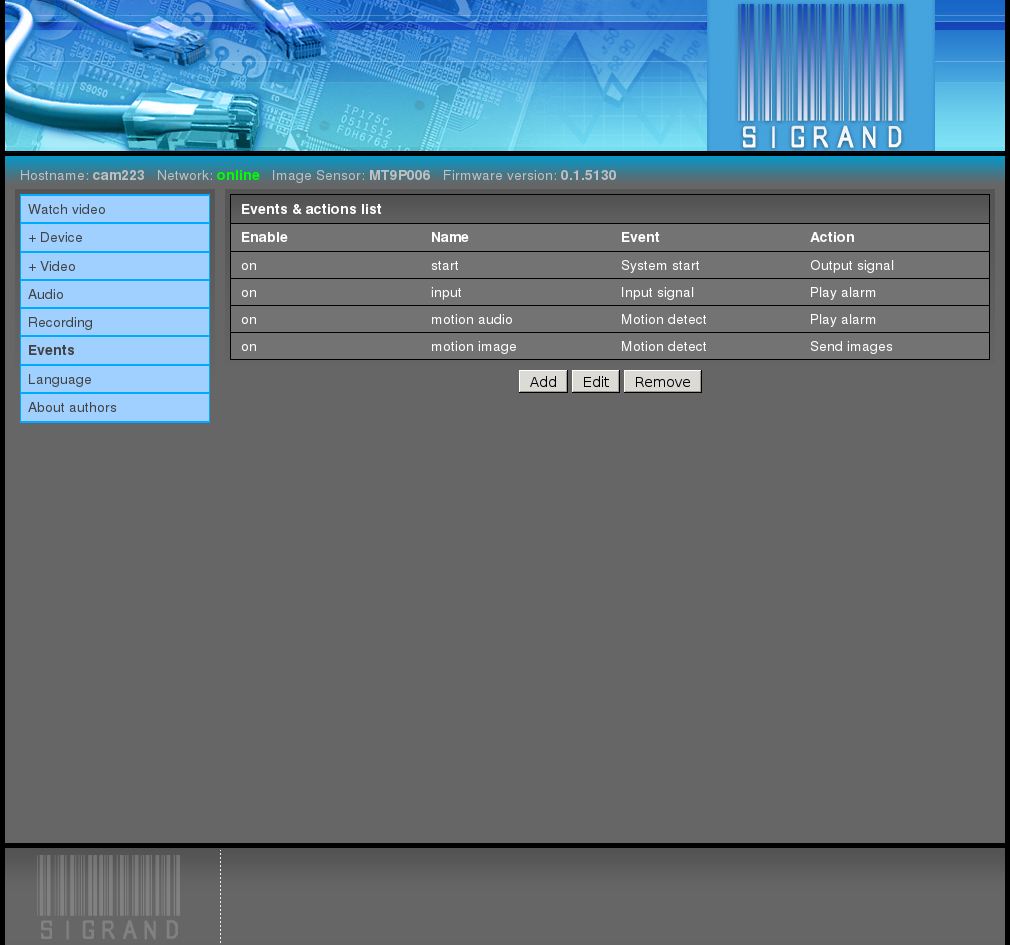1010x945 pixels.
Task: Select the 'motion image' event name
Action: tap(473, 347)
